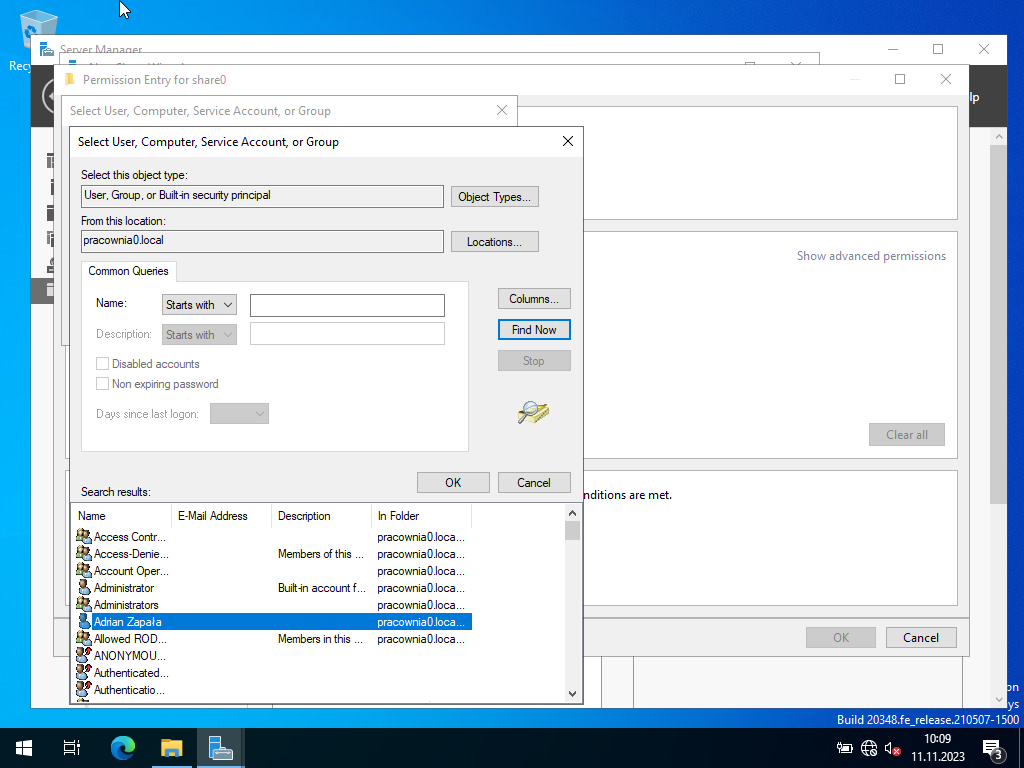The height and width of the screenshot is (768, 1024).
Task: Open File Explorer from the taskbar
Action: point(172,748)
